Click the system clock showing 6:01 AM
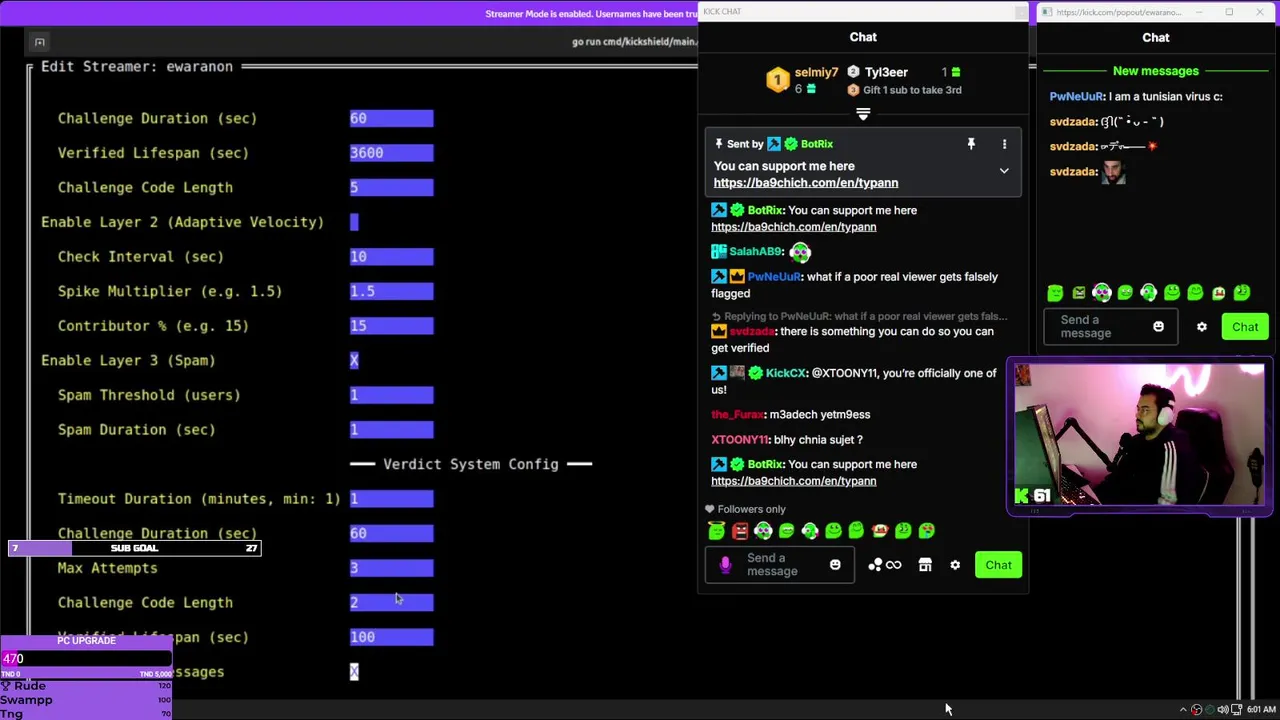 click(x=1261, y=710)
